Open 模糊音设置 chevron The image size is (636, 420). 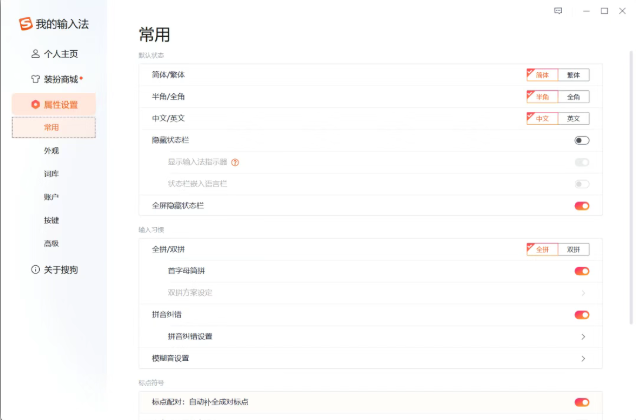point(583,359)
